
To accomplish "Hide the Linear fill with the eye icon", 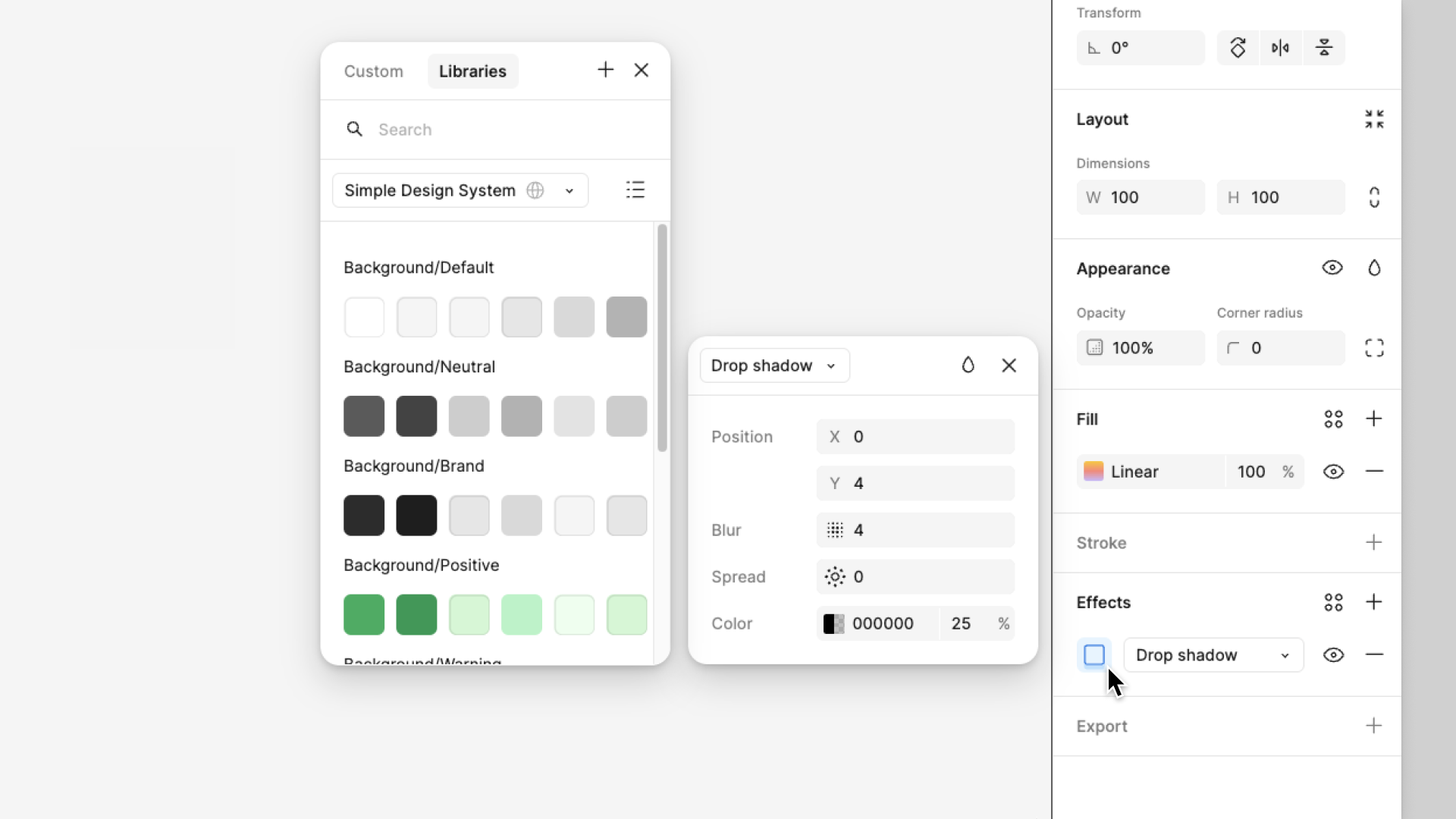I will [x=1333, y=472].
